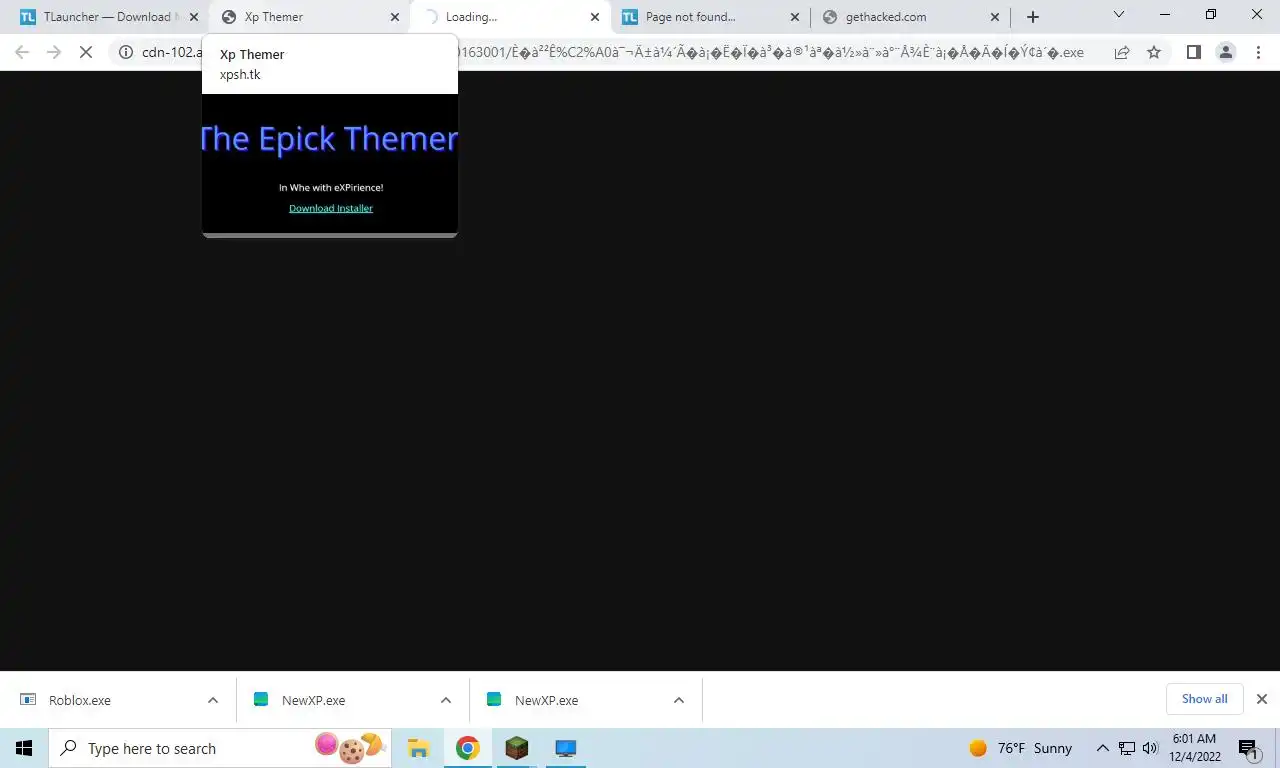Close the Loading... tab
1280x768 pixels.
[595, 17]
